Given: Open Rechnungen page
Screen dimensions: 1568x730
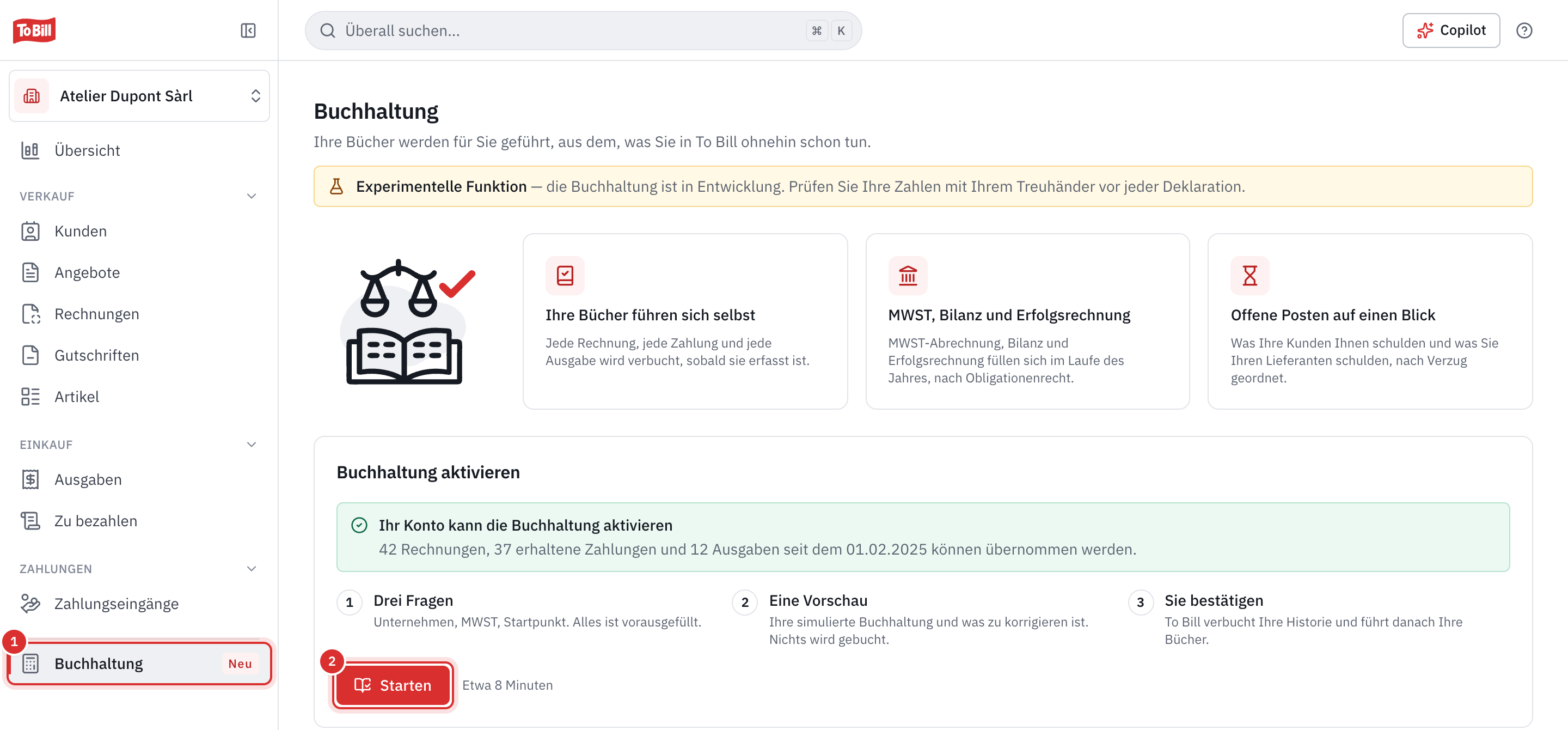Looking at the screenshot, I should [x=139, y=314].
